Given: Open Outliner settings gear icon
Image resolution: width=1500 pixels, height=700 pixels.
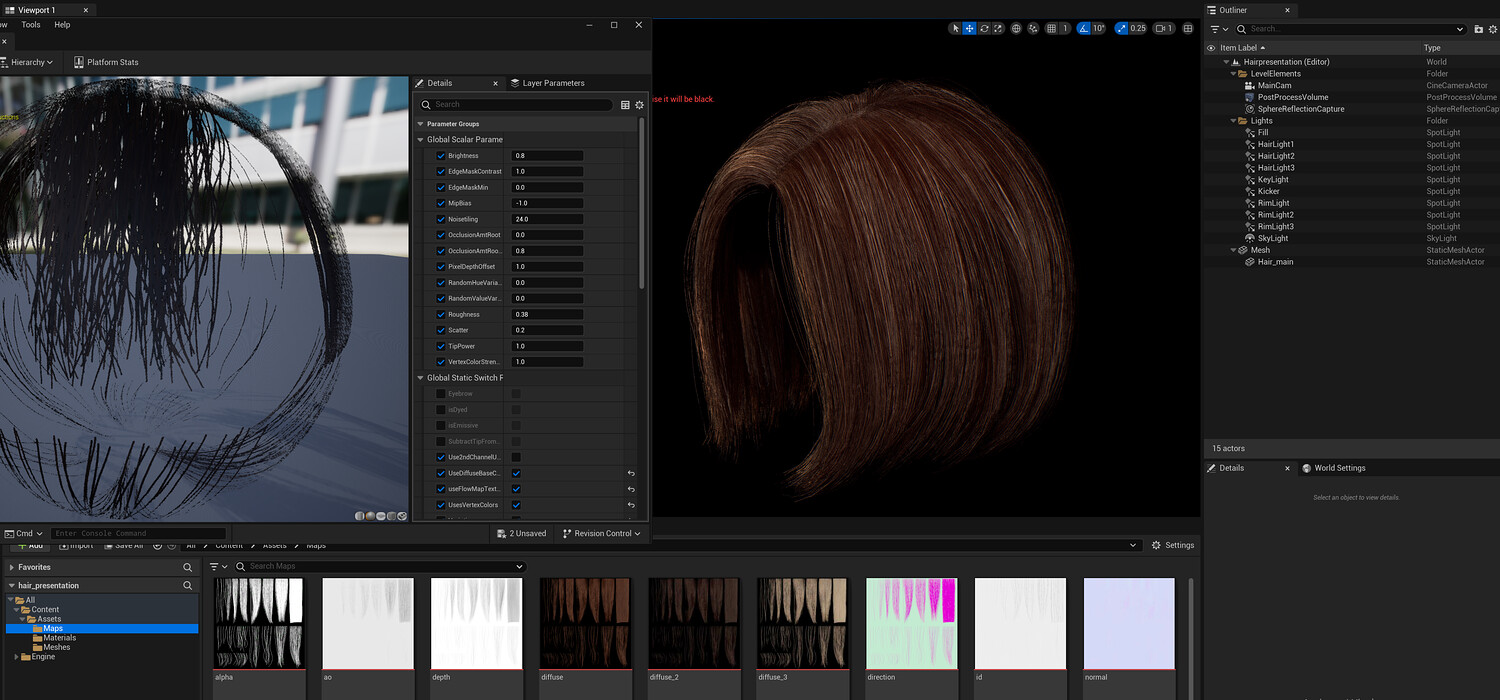Looking at the screenshot, I should pyautogui.click(x=1493, y=29).
